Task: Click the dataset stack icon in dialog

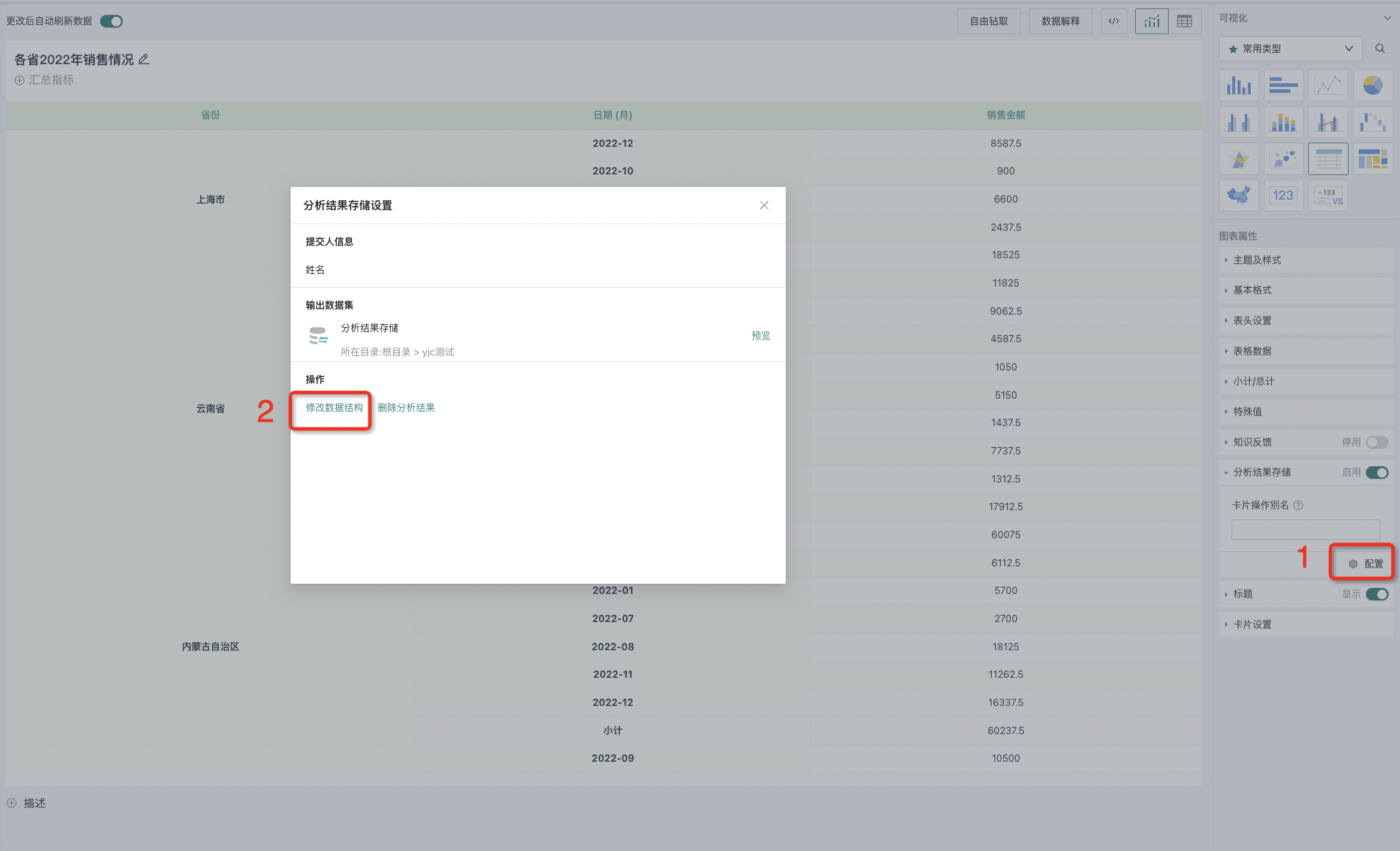Action: [318, 336]
